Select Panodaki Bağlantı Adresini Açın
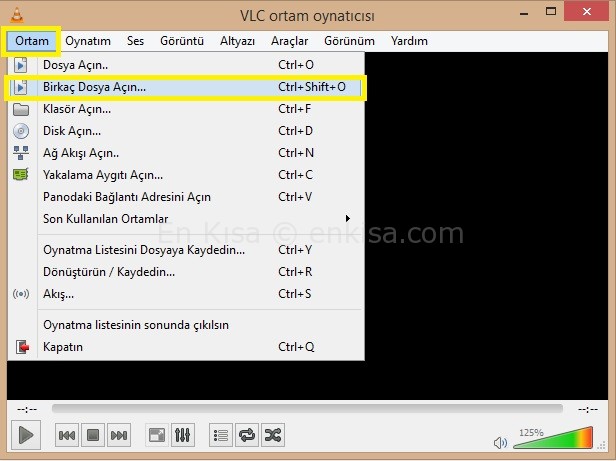Screen dimensions: 616x461 click(185, 197)
